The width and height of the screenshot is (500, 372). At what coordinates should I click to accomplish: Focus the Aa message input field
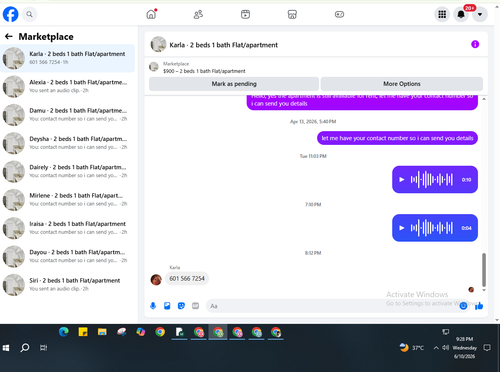[332, 306]
